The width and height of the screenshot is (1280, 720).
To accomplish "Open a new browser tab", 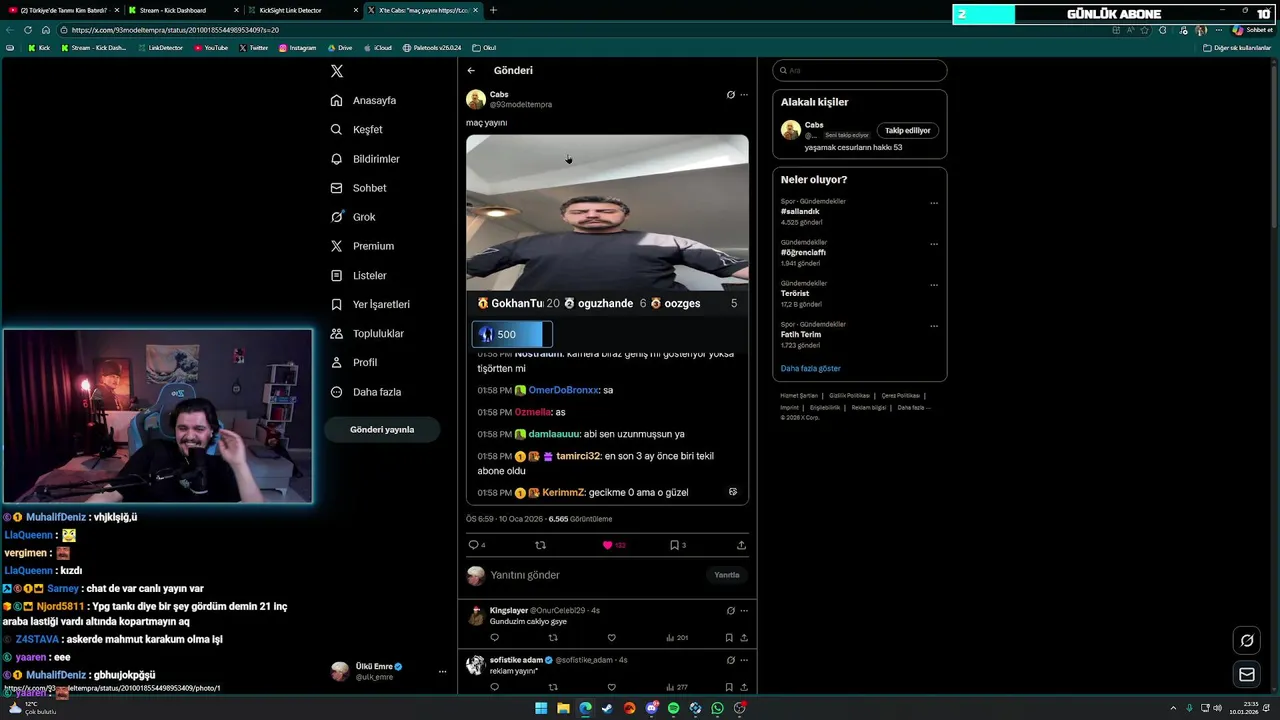I will coord(493,10).
